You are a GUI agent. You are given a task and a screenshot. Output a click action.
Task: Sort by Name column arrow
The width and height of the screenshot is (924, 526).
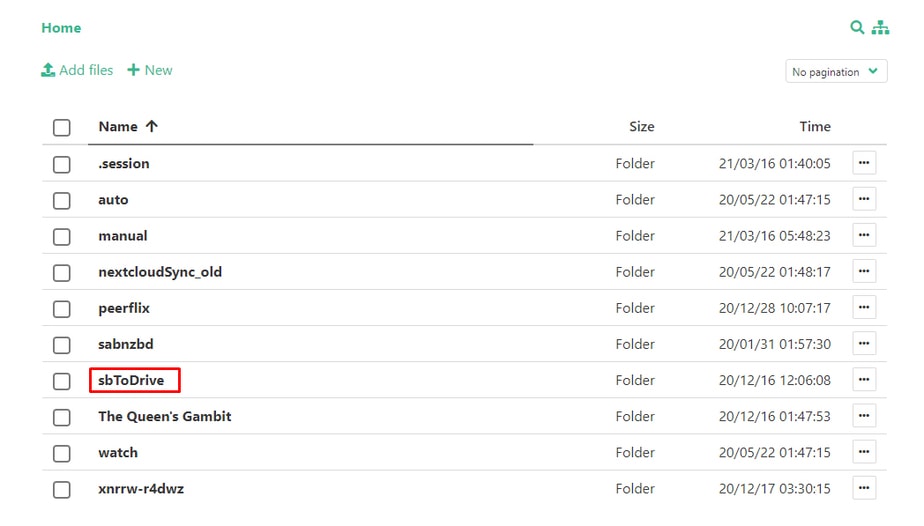point(152,127)
